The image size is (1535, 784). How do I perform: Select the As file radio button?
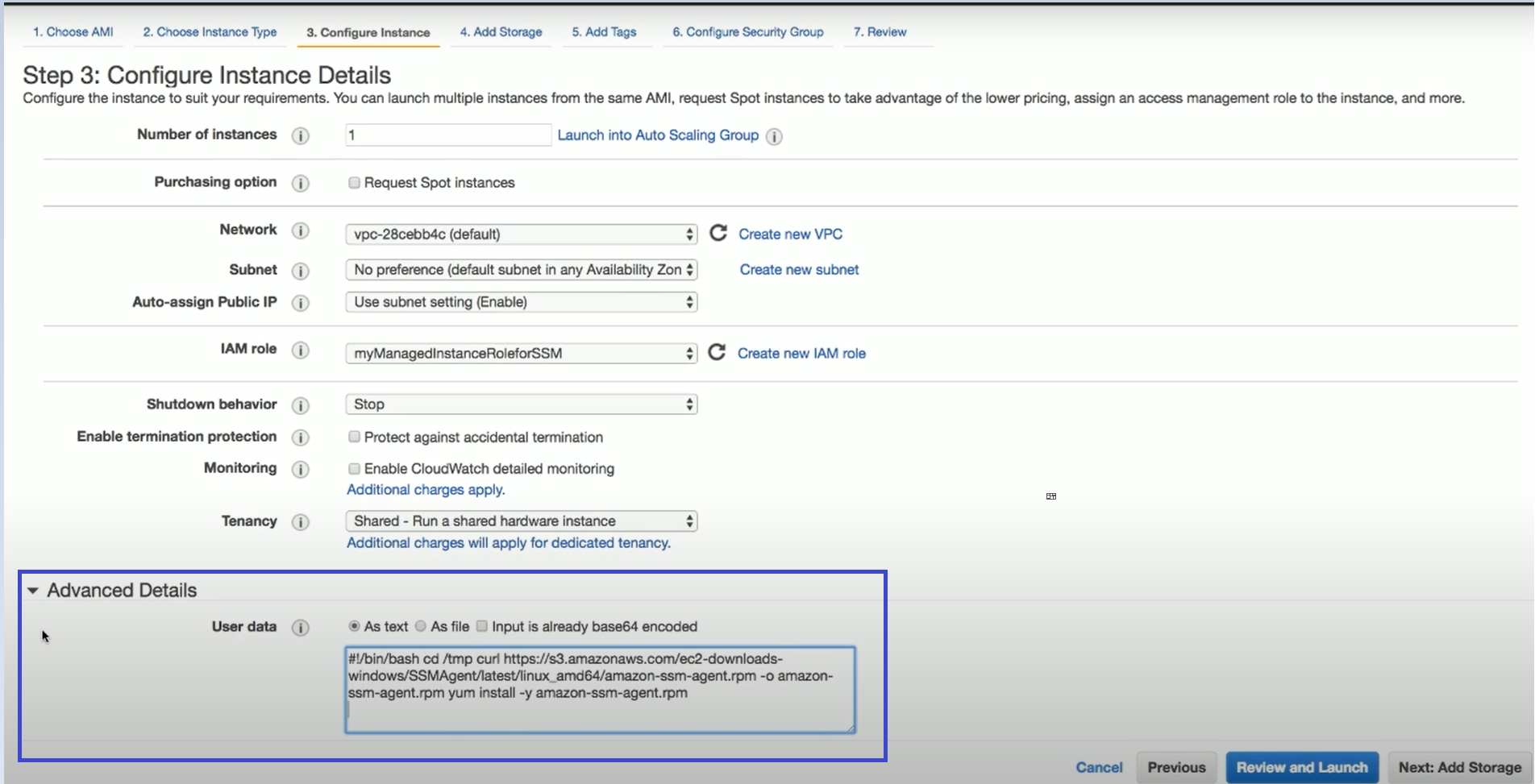point(421,626)
